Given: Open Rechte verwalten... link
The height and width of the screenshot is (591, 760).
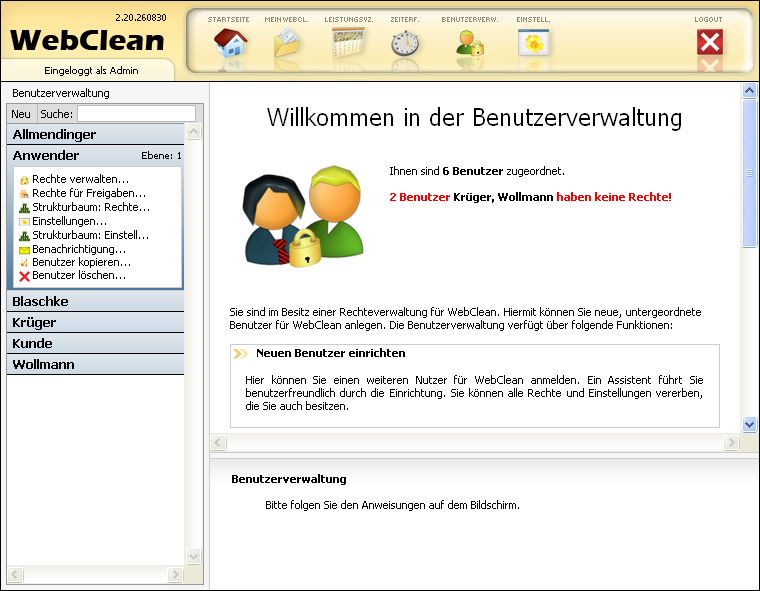Looking at the screenshot, I should (x=80, y=179).
